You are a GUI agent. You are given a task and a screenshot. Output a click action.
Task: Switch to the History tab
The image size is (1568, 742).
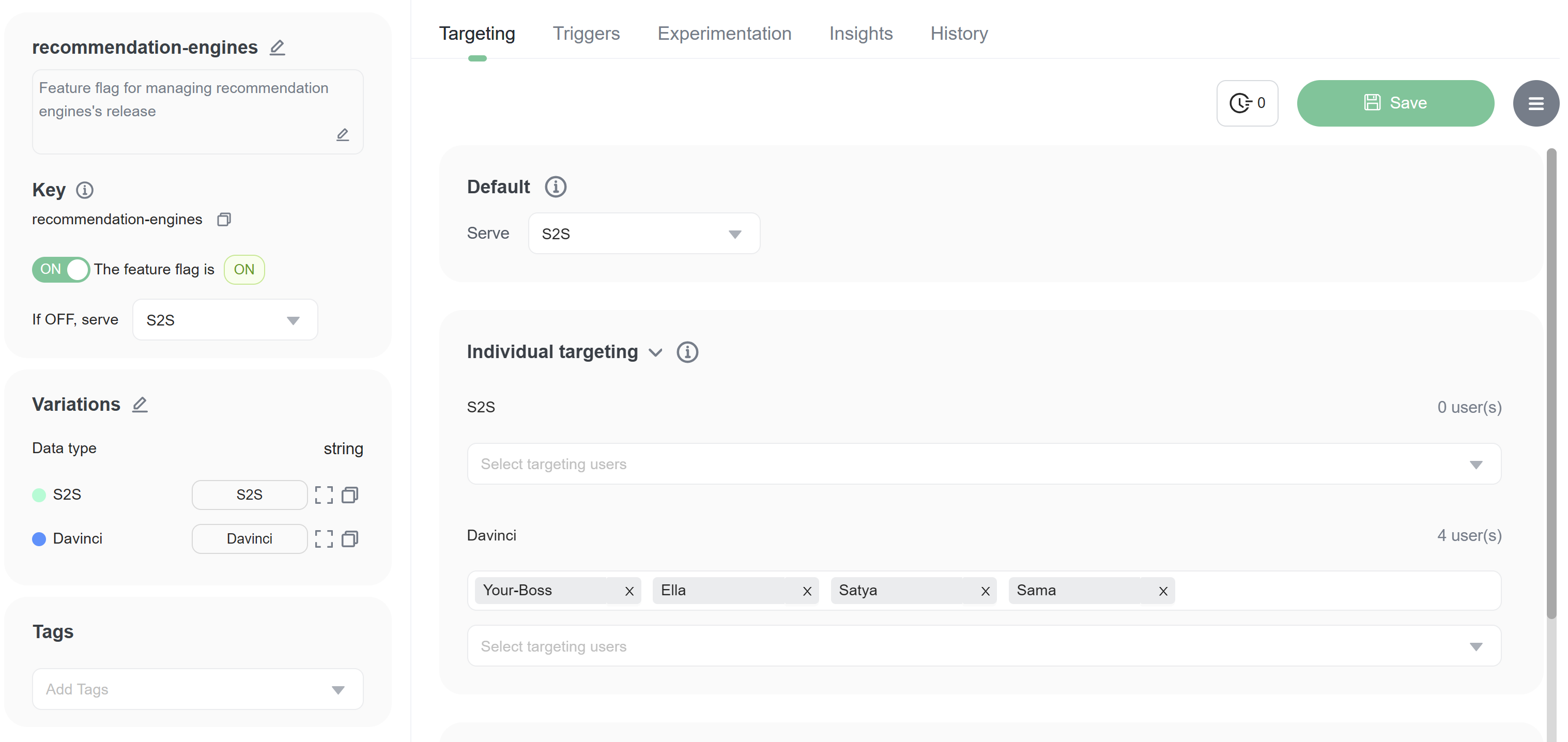tap(959, 34)
